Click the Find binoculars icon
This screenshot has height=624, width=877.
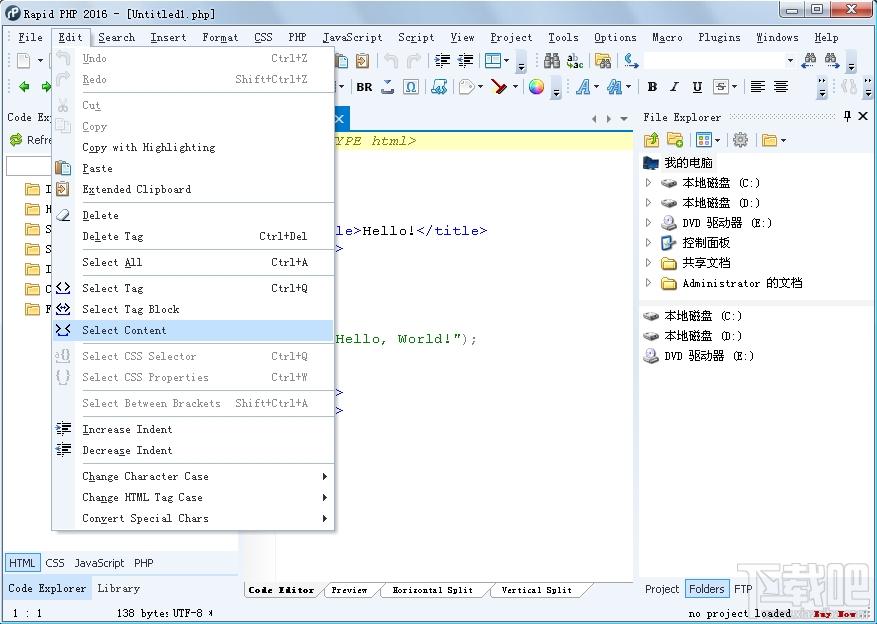point(552,60)
